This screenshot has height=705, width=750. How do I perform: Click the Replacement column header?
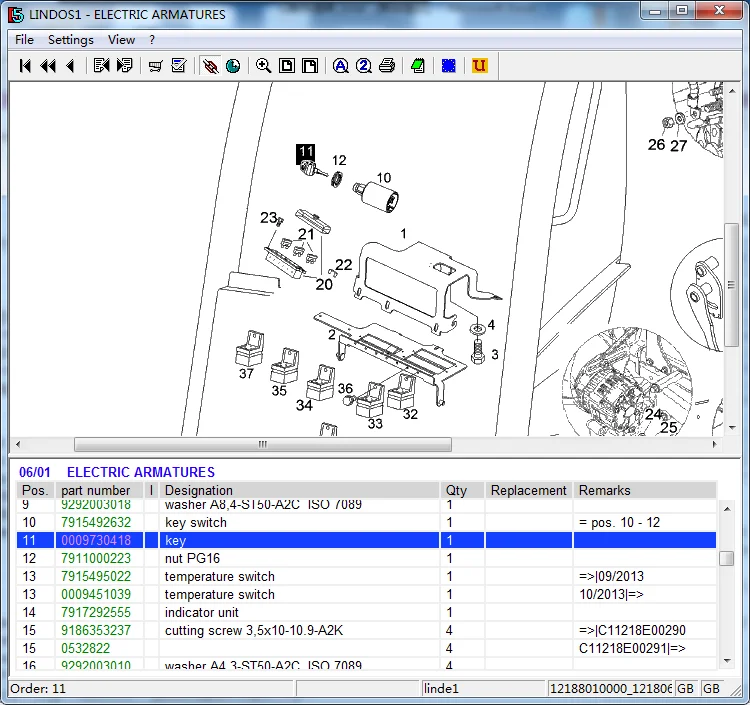click(529, 490)
